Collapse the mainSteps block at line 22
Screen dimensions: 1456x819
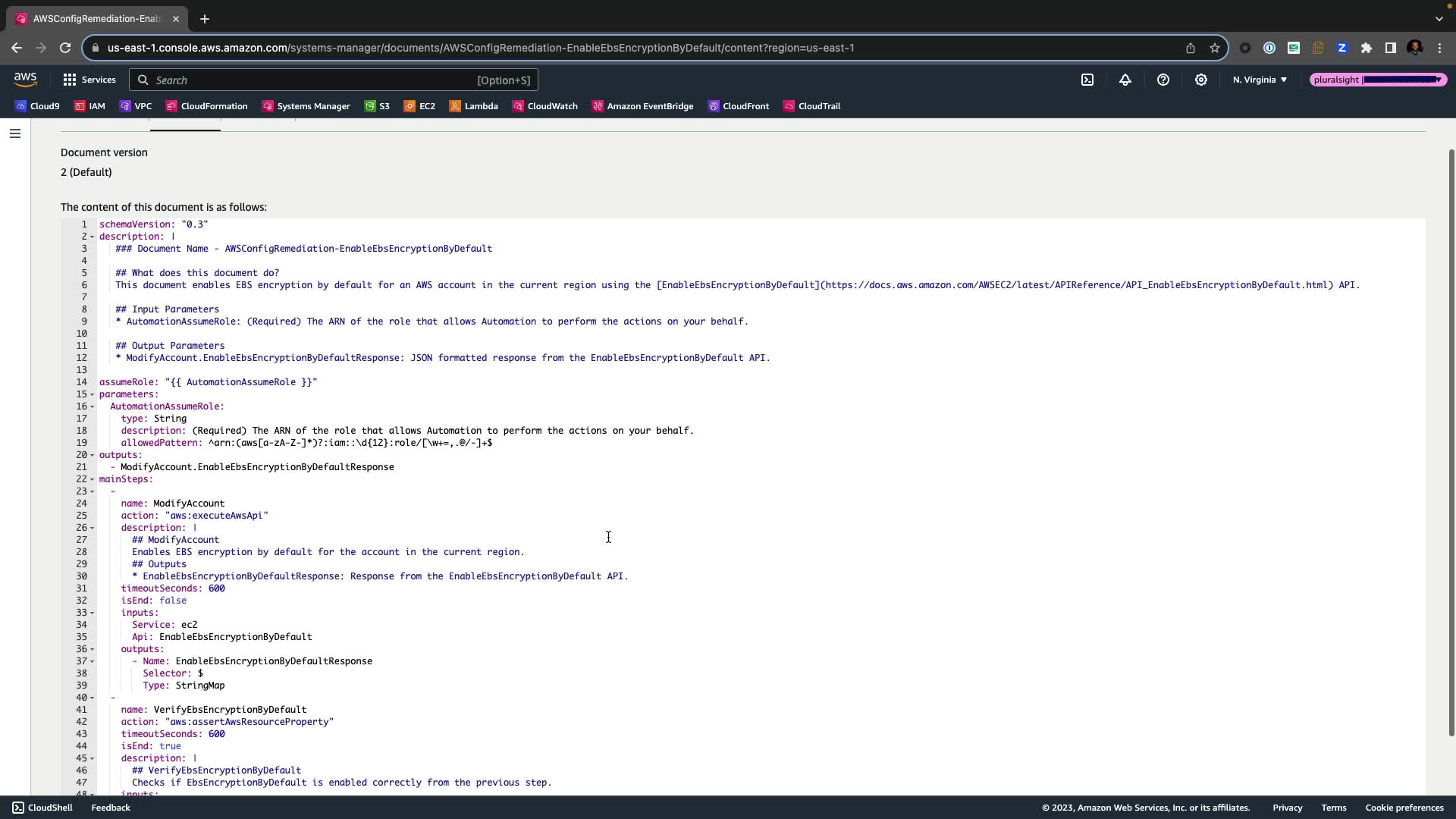pos(93,479)
